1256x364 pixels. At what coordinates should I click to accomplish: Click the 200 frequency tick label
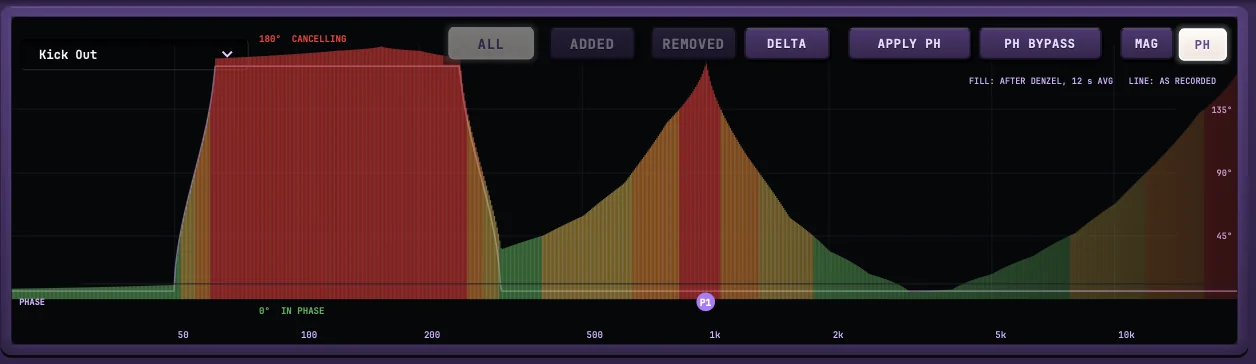click(432, 335)
